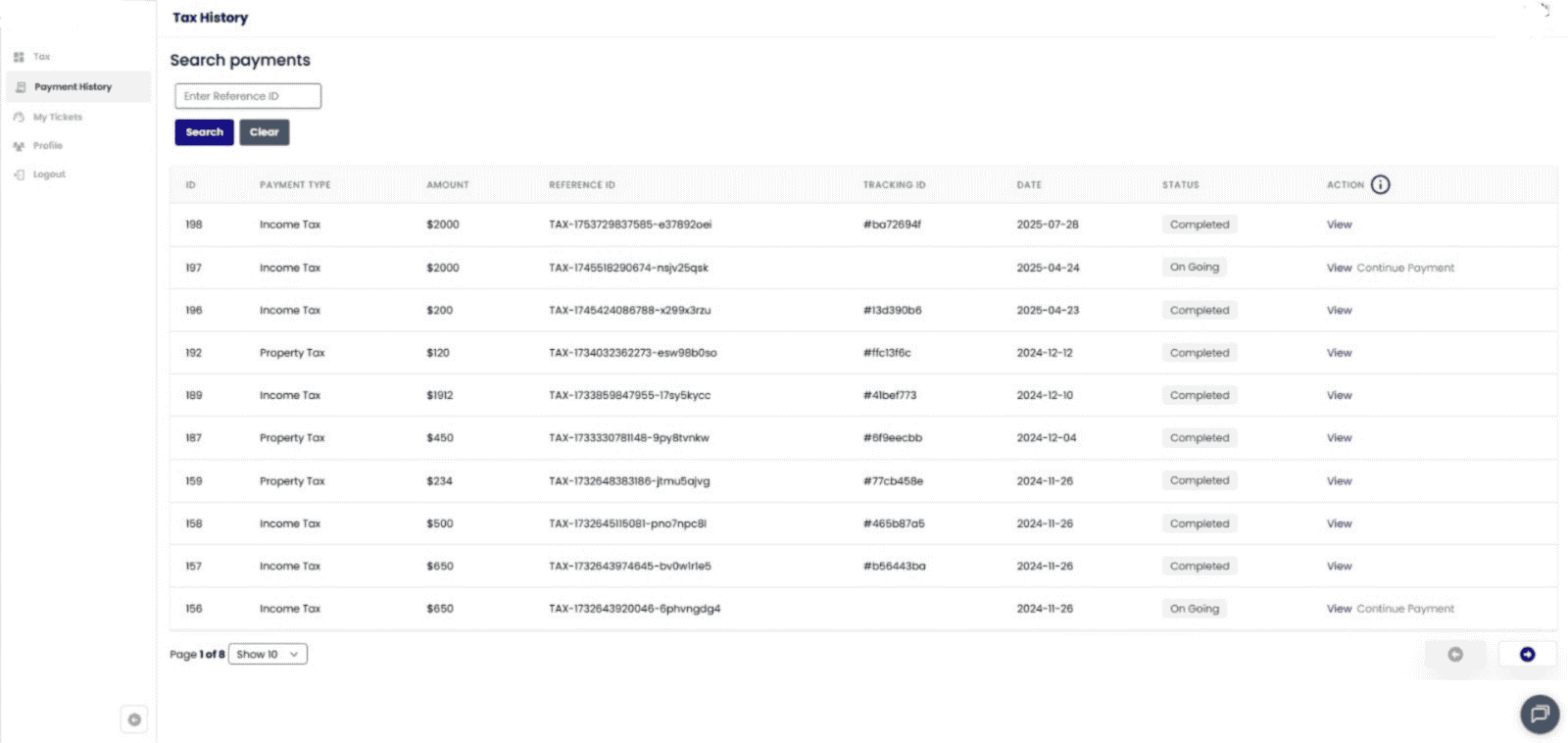
Task: Click reference TAX-1745518290674-nsjv25qsk
Action: [628, 268]
